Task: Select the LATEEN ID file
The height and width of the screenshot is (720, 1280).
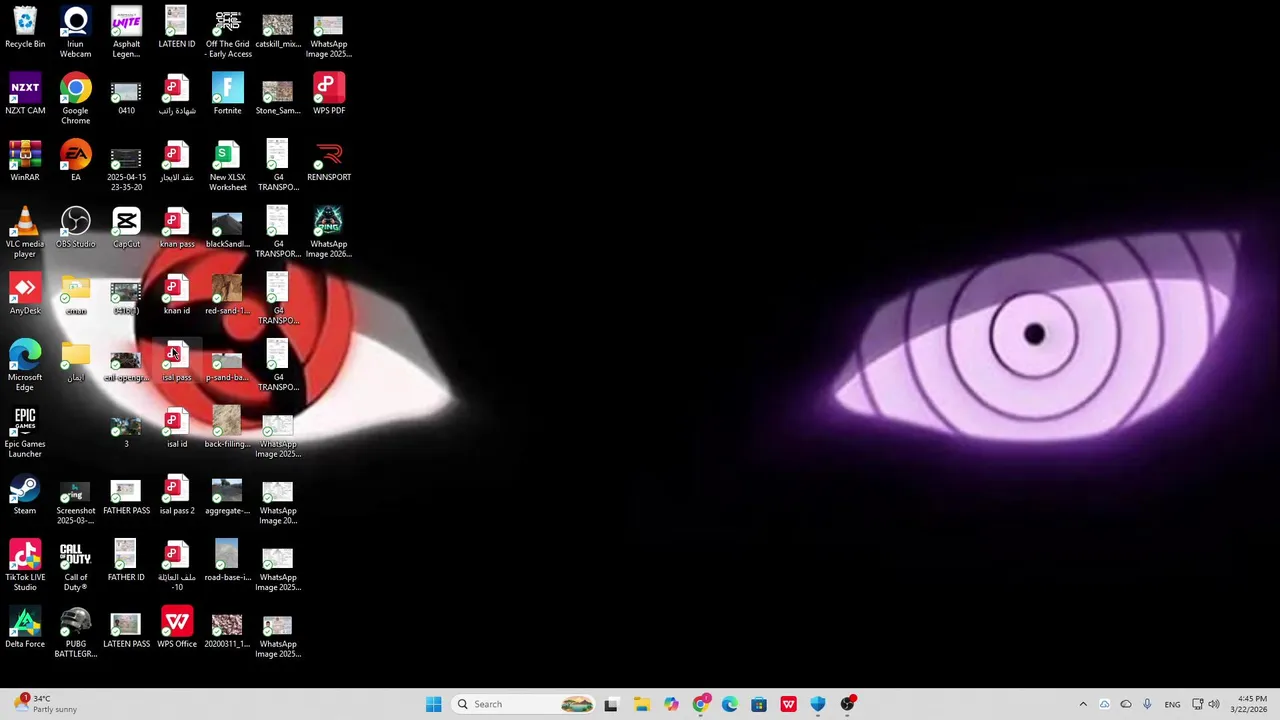Action: tap(177, 28)
